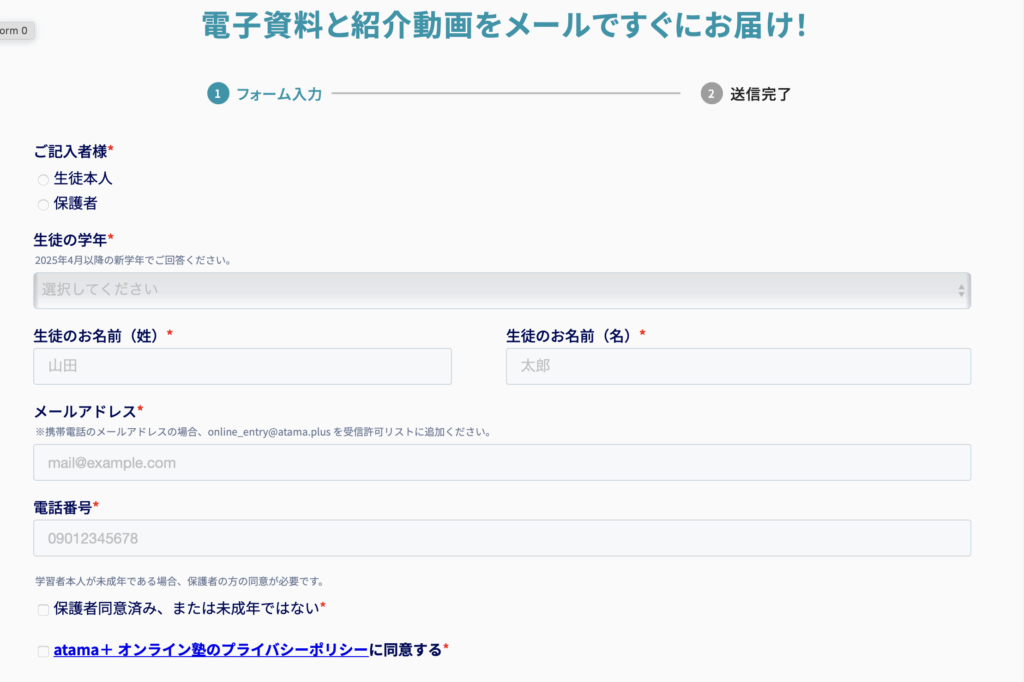
Task: Select the 保護者 radio button
Action: tap(43, 205)
